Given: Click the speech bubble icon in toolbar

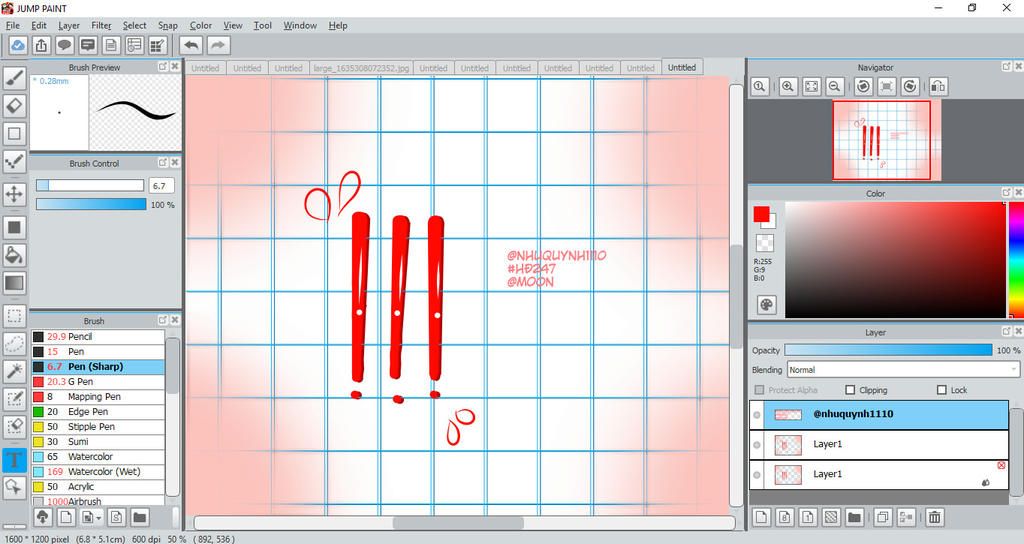Looking at the screenshot, I should [64, 45].
